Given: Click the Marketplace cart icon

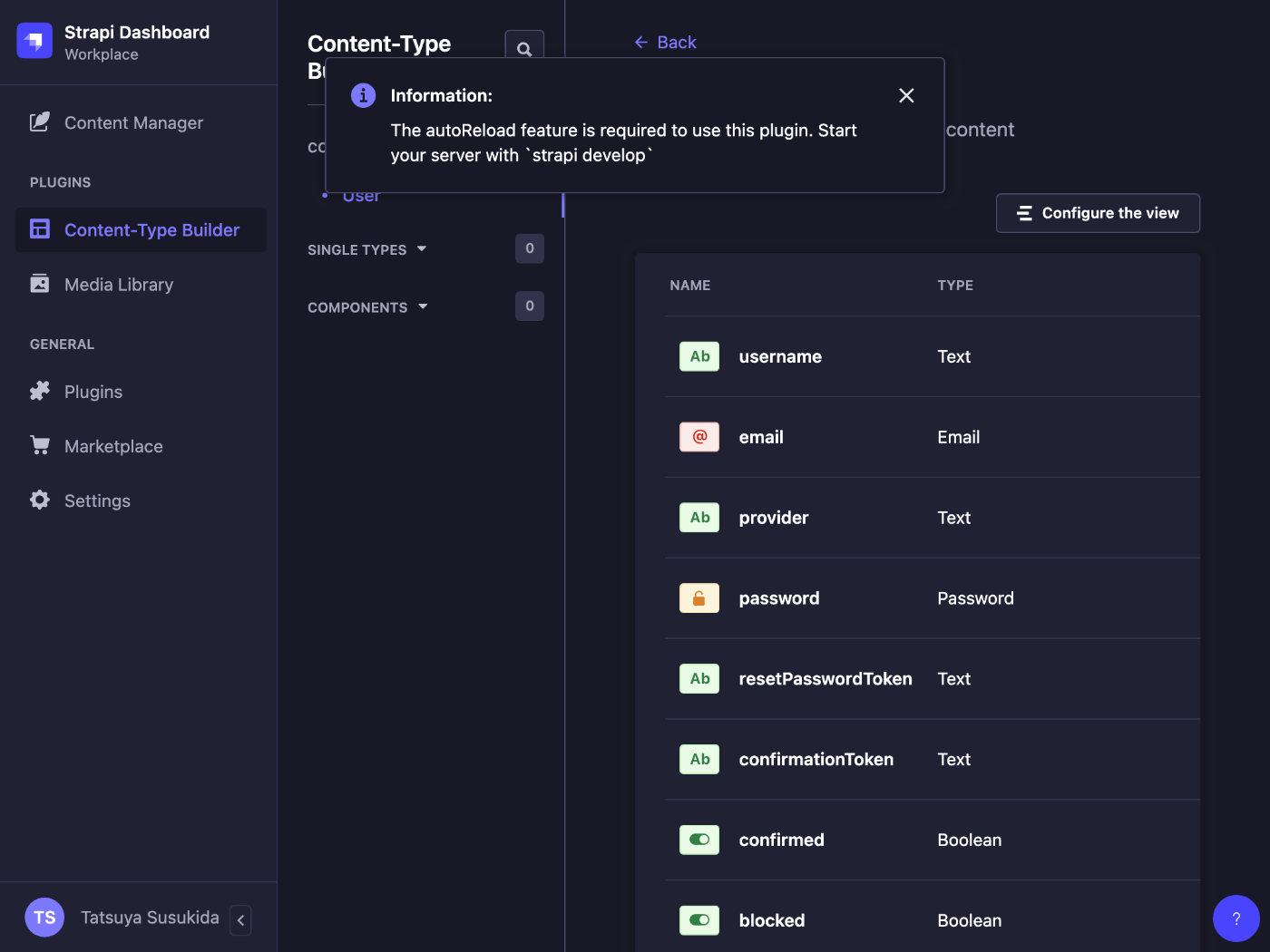Looking at the screenshot, I should 40,445.
